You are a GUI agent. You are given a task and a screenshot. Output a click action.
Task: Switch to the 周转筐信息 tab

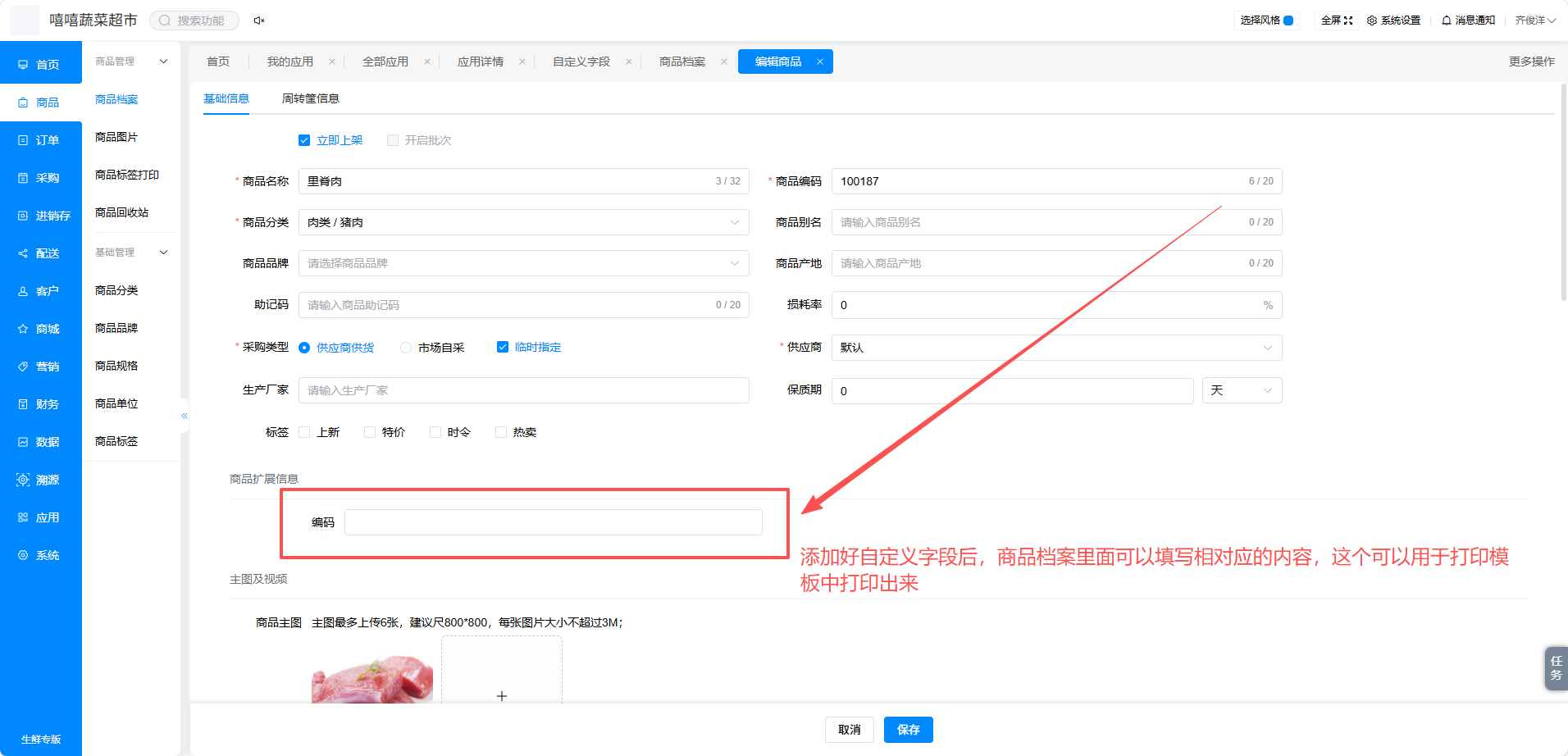[x=311, y=98]
